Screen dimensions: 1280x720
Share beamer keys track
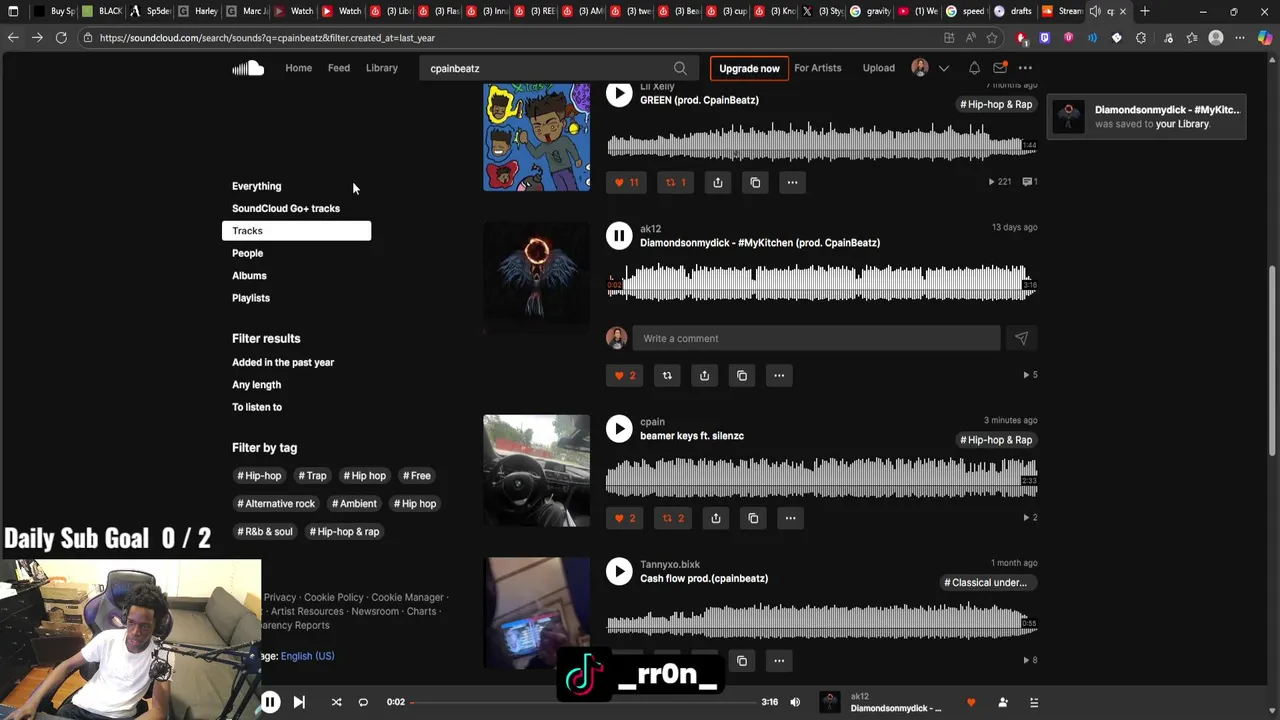(715, 518)
